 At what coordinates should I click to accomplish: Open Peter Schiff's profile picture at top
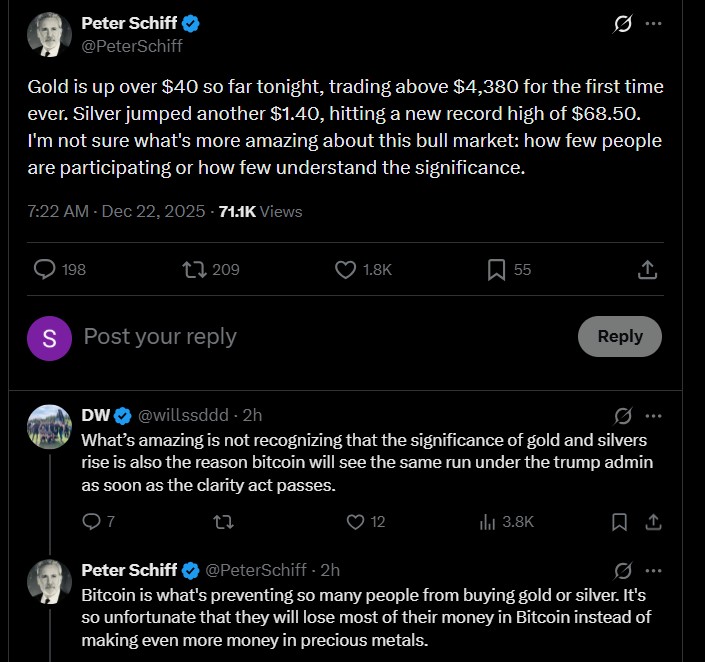(49, 34)
